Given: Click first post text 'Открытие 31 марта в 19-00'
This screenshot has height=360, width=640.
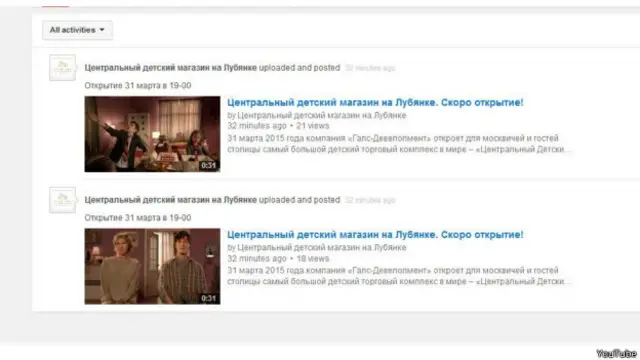Looking at the screenshot, I should tap(138, 86).
